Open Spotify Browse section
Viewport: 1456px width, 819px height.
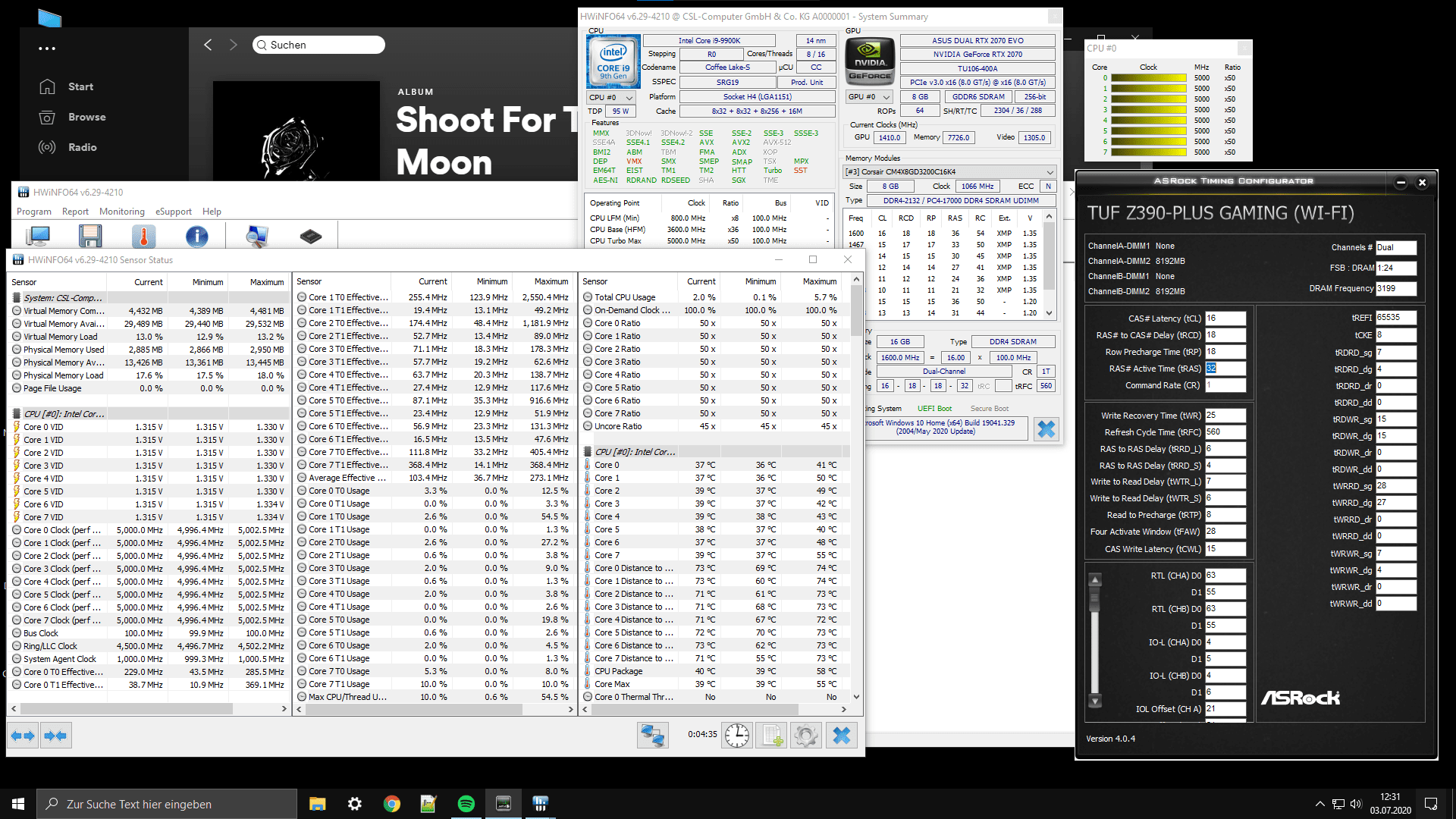73,117
